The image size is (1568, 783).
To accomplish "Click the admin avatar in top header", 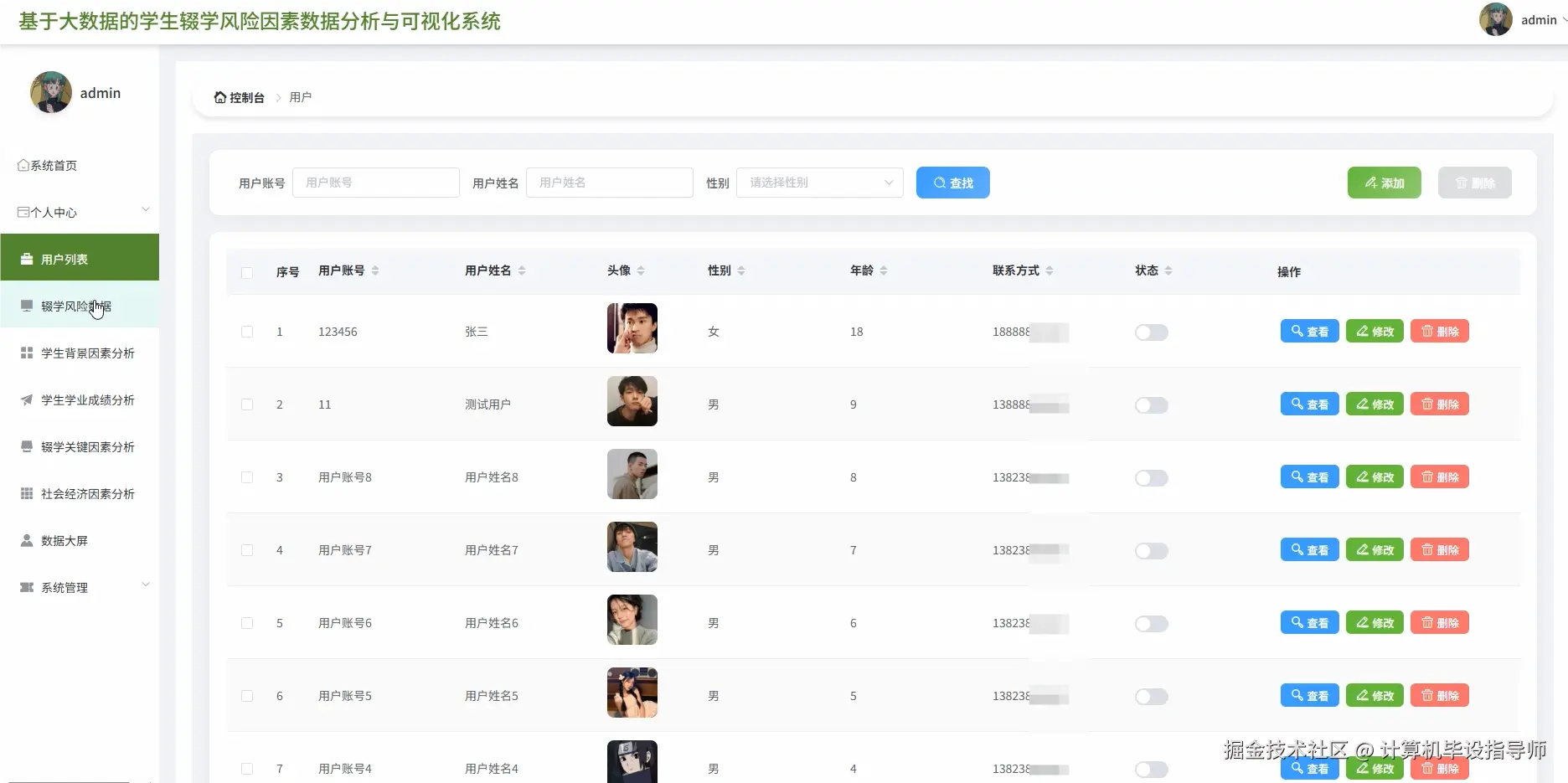I will (1496, 19).
